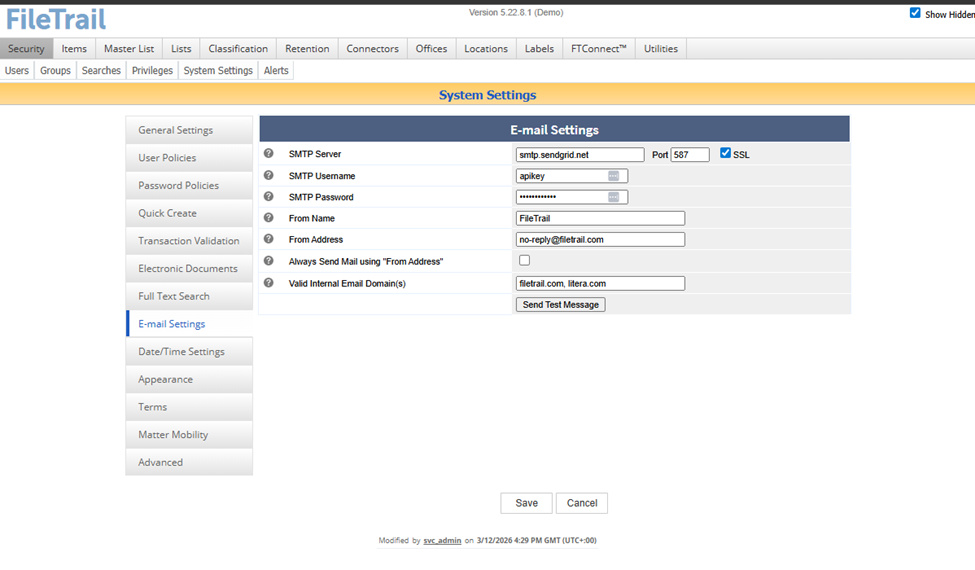Screen dimensions: 975x570
Task: Select Electronic Documents in the sidebar
Action: (189, 269)
